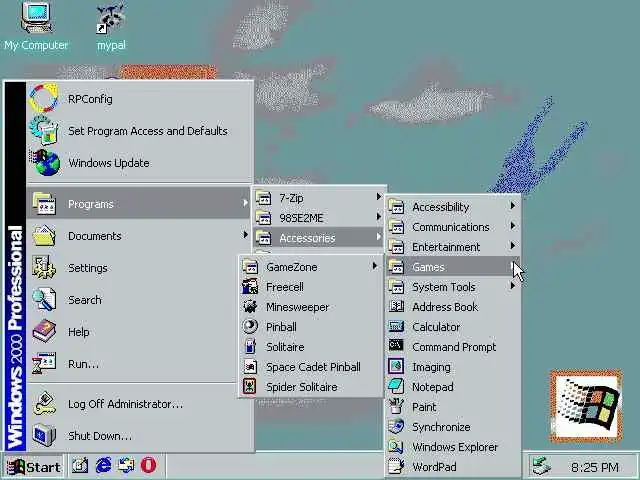The width and height of the screenshot is (640, 480).
Task: Expand the Accessories submenu arrow
Action: (x=378, y=237)
